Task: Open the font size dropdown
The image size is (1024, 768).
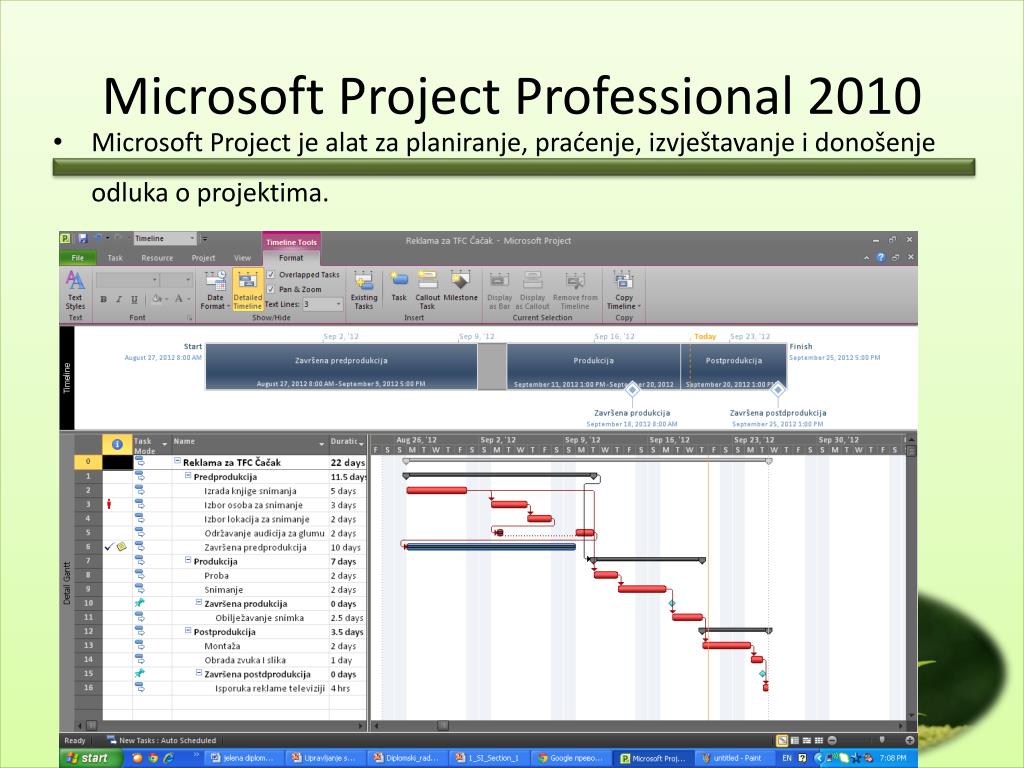Action: pos(187,280)
